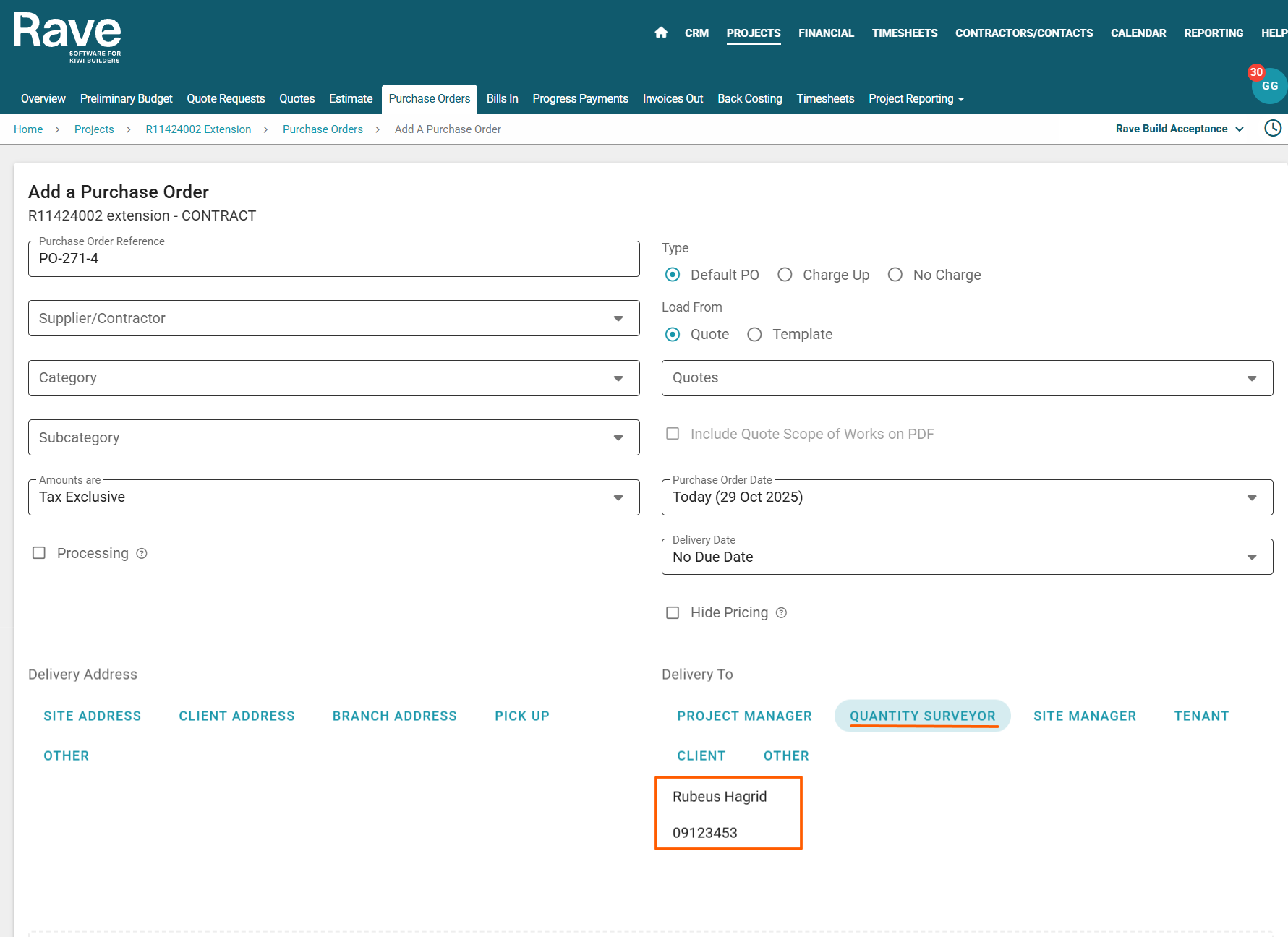Switch to the Progress Payments tab

[x=581, y=99]
